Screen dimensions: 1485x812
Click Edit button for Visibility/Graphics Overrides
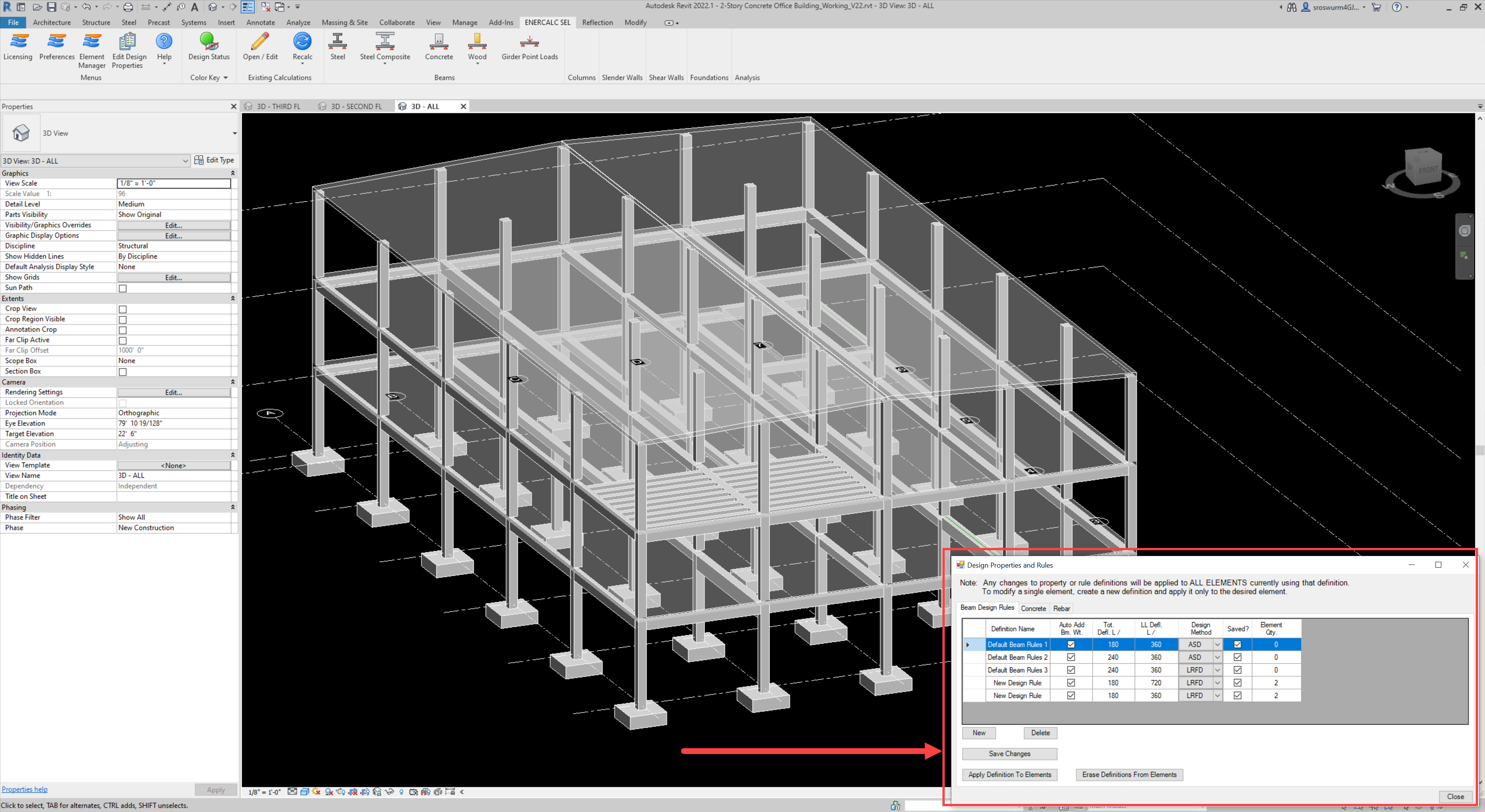174,225
